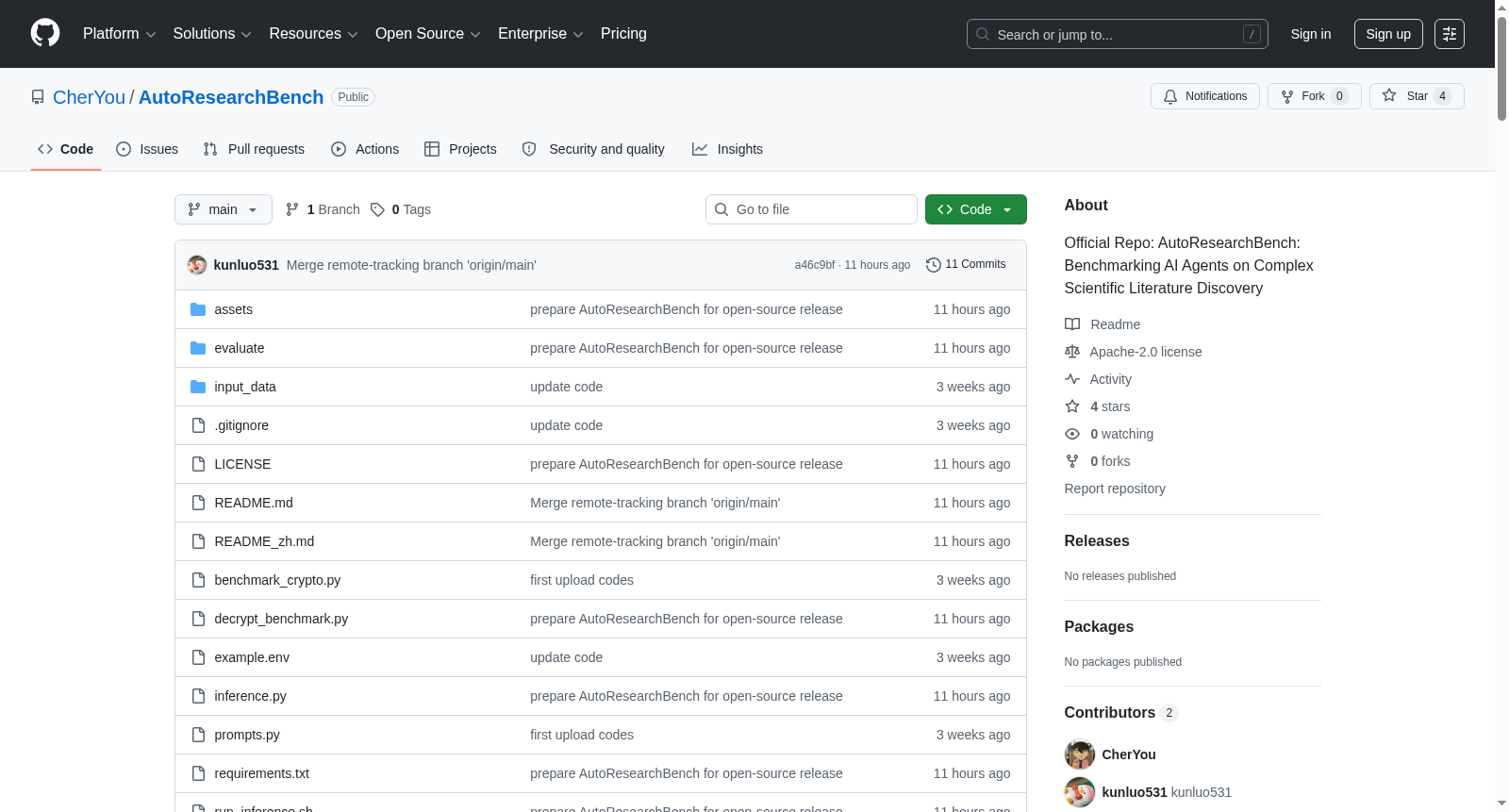Click the CherYou contributor avatar
Screen dimensions: 1509x812
click(x=1080, y=754)
